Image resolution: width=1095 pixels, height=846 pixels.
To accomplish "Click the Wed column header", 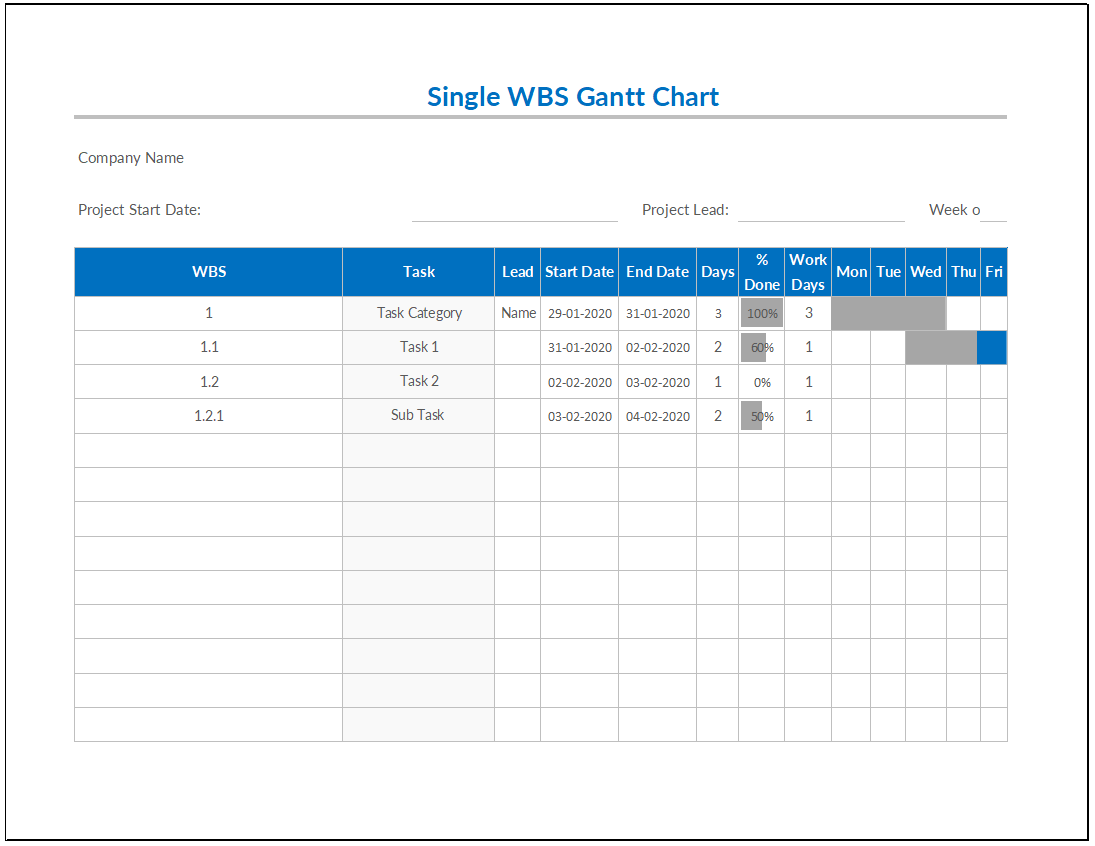I will [x=926, y=272].
